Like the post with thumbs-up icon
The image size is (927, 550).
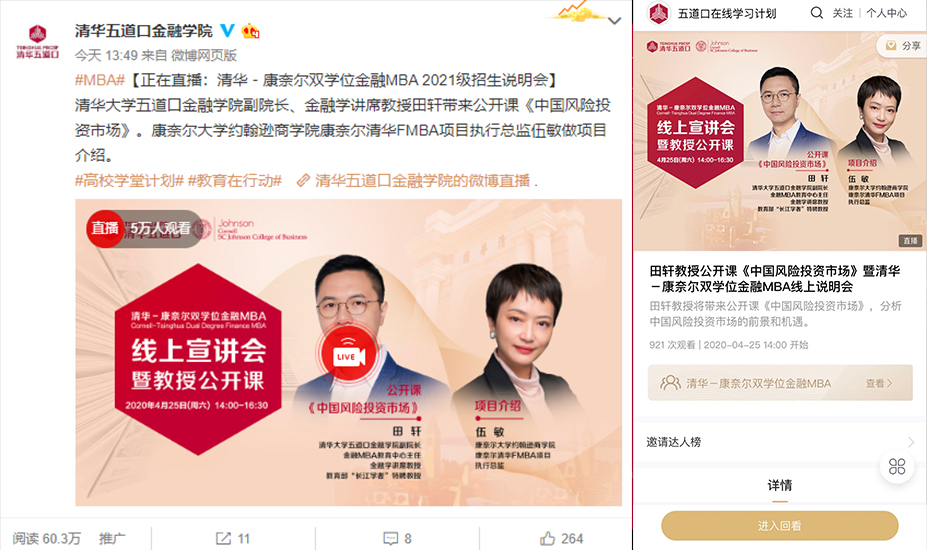(x=547, y=538)
